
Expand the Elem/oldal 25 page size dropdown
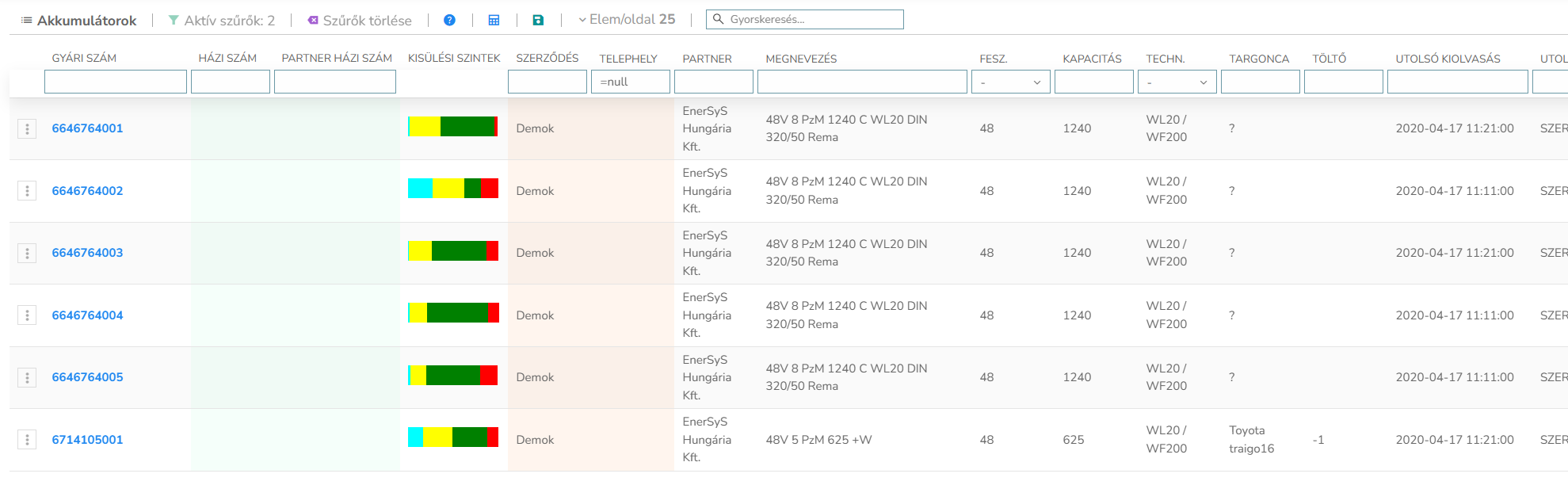(x=626, y=20)
